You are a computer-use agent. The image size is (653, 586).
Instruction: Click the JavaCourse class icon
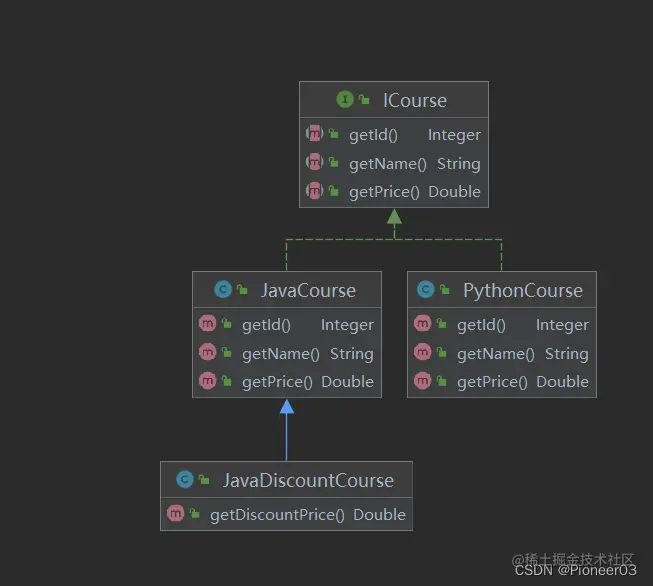(x=223, y=289)
